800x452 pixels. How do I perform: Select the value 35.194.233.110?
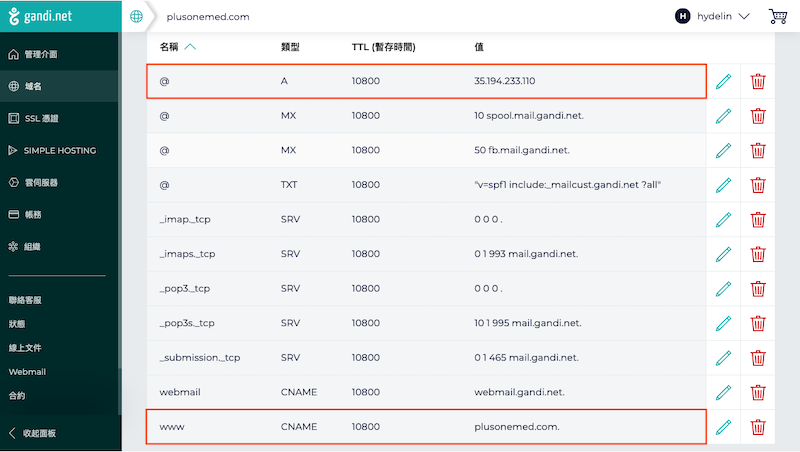coord(505,81)
